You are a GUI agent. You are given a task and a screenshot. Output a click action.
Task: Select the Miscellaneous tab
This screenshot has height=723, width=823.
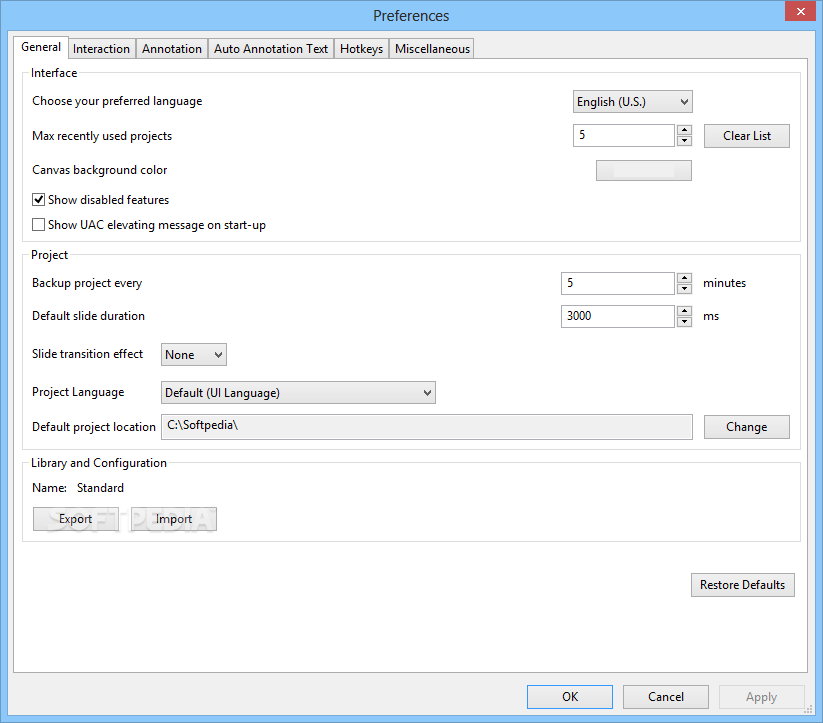point(432,49)
